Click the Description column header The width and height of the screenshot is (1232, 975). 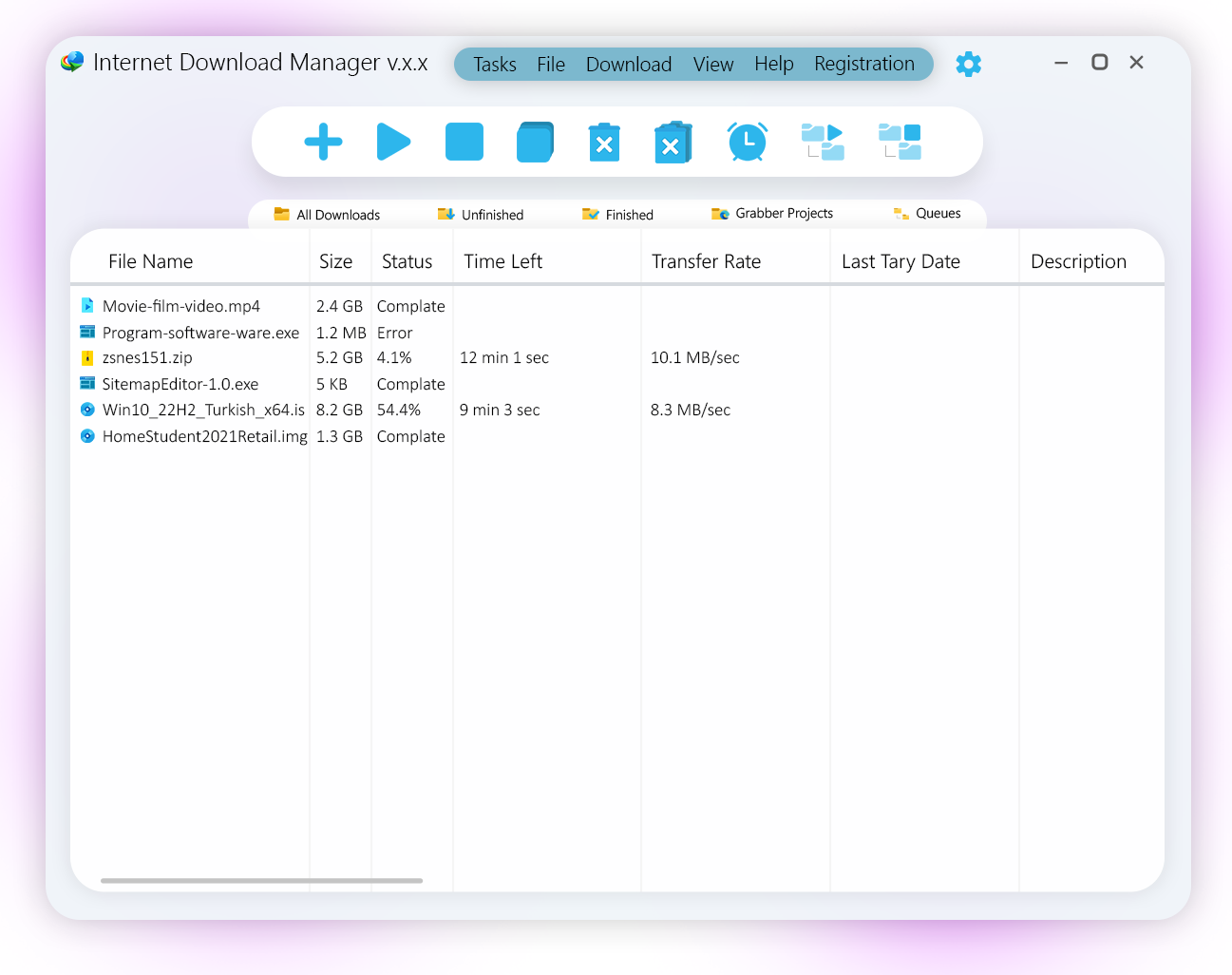[x=1079, y=261]
